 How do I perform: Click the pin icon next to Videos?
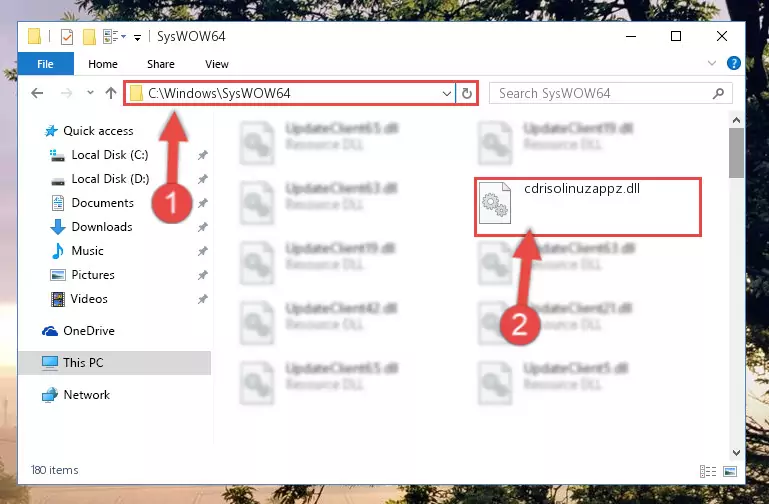(x=203, y=299)
